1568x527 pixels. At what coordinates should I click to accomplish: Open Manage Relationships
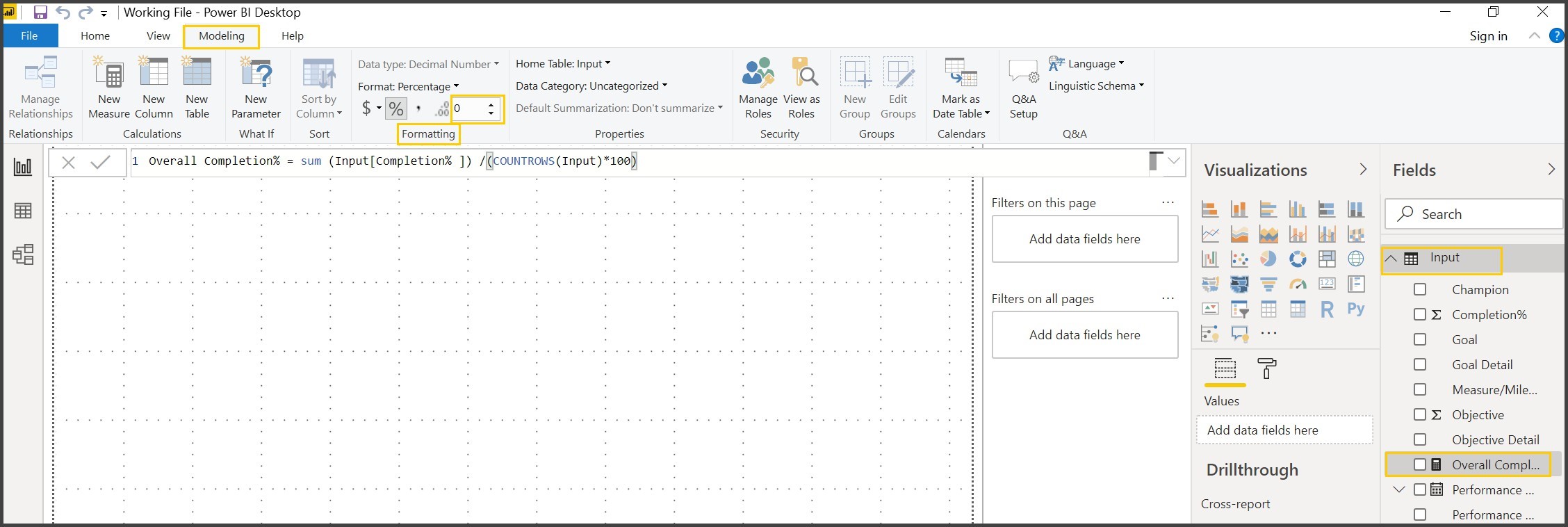coord(40,88)
